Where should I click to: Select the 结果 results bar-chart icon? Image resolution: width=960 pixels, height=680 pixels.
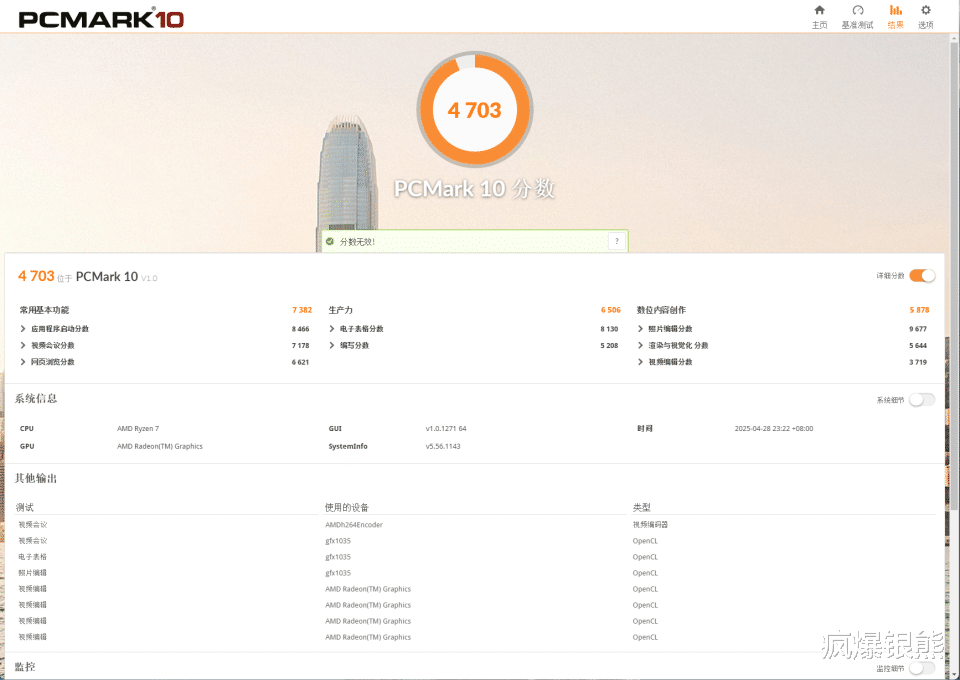(896, 10)
